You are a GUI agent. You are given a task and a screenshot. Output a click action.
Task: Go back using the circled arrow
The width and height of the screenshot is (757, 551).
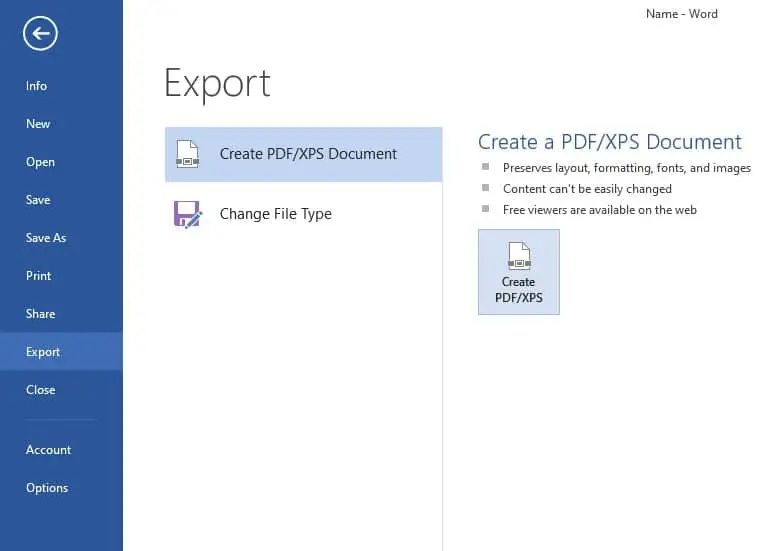40,33
